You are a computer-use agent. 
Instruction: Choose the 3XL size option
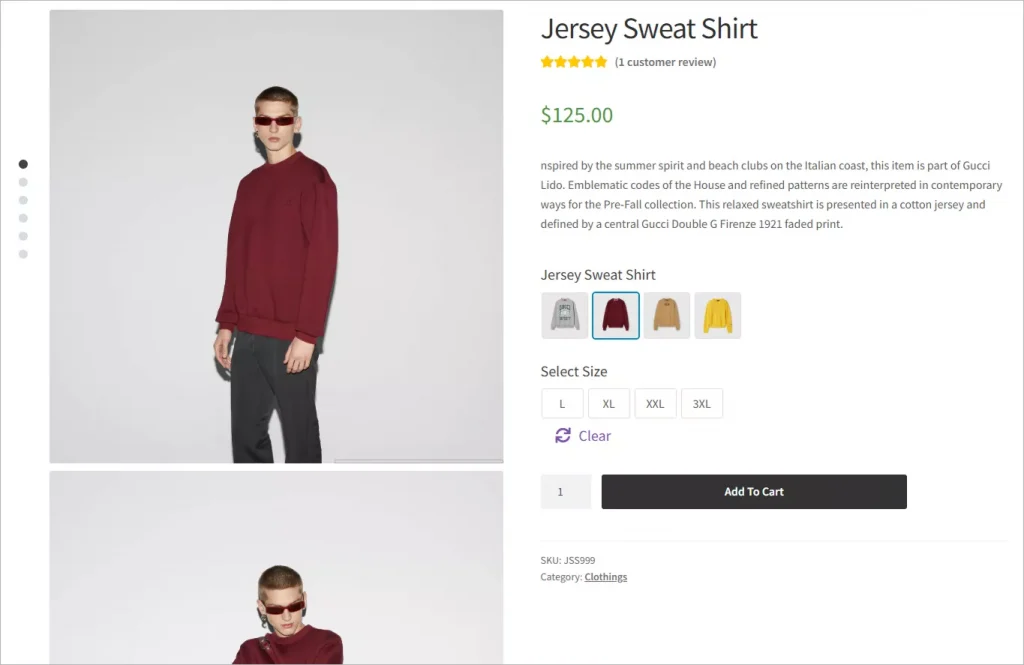pos(702,403)
